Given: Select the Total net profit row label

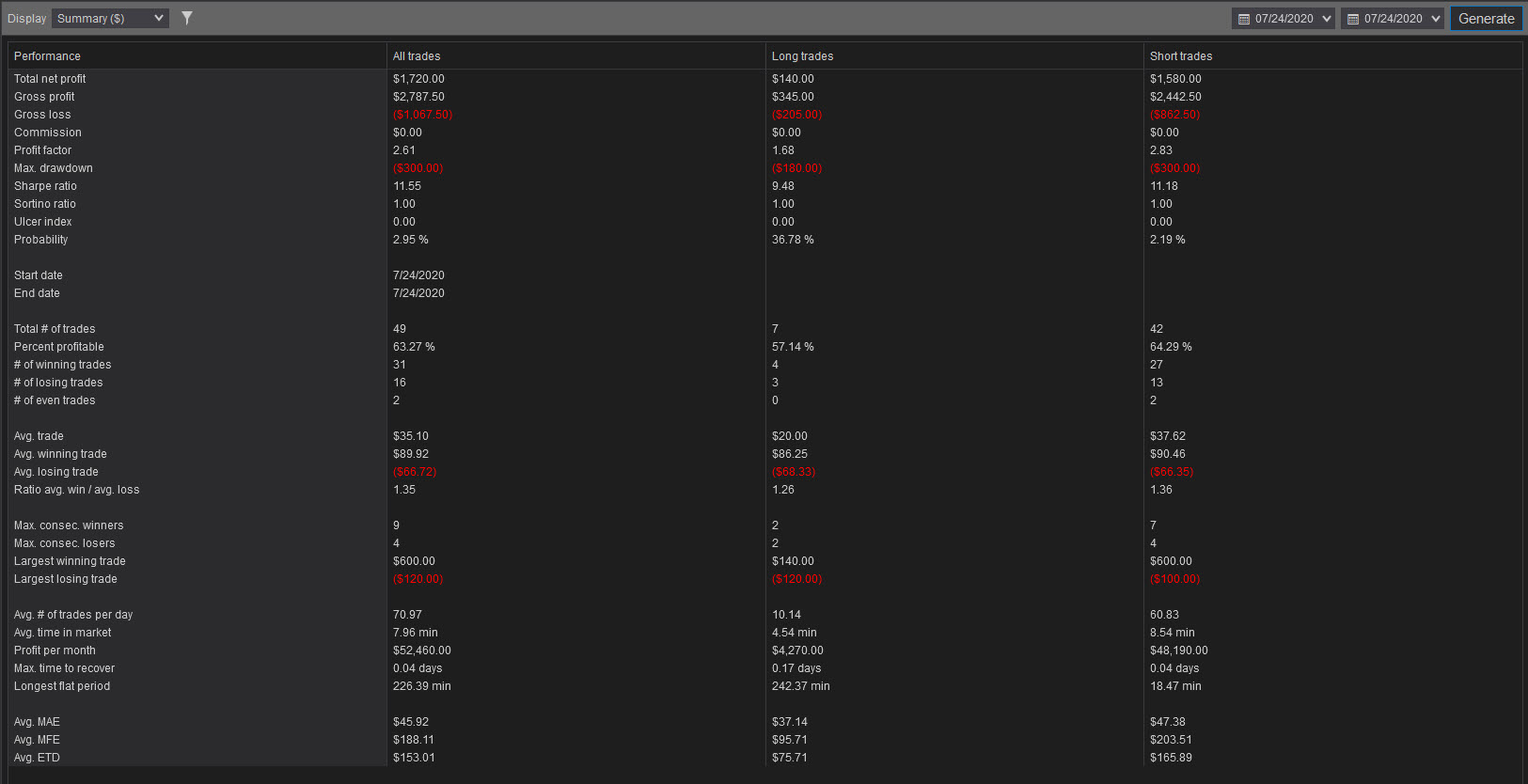Looking at the screenshot, I should 50,79.
